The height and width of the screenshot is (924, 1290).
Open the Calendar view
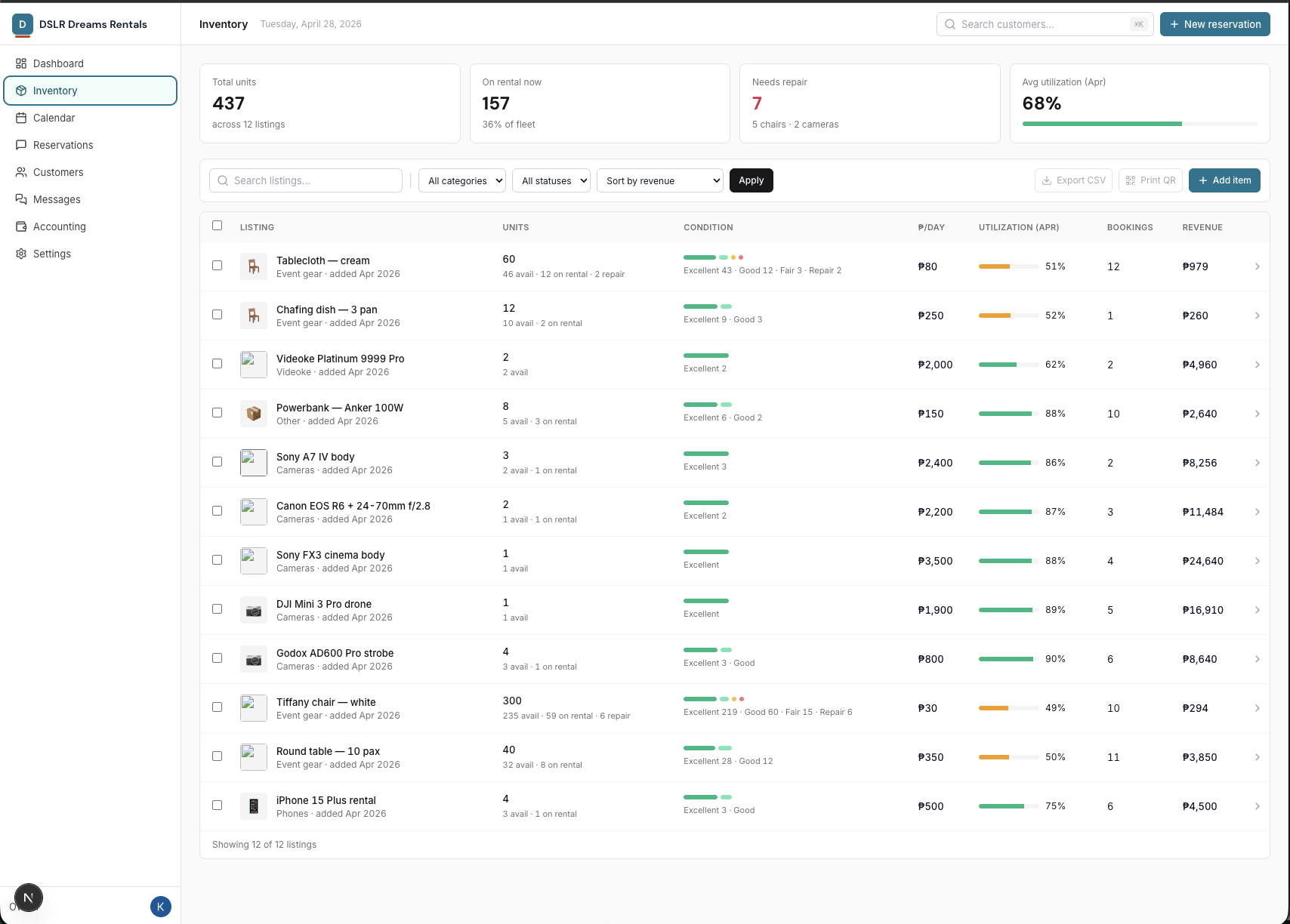tap(54, 118)
